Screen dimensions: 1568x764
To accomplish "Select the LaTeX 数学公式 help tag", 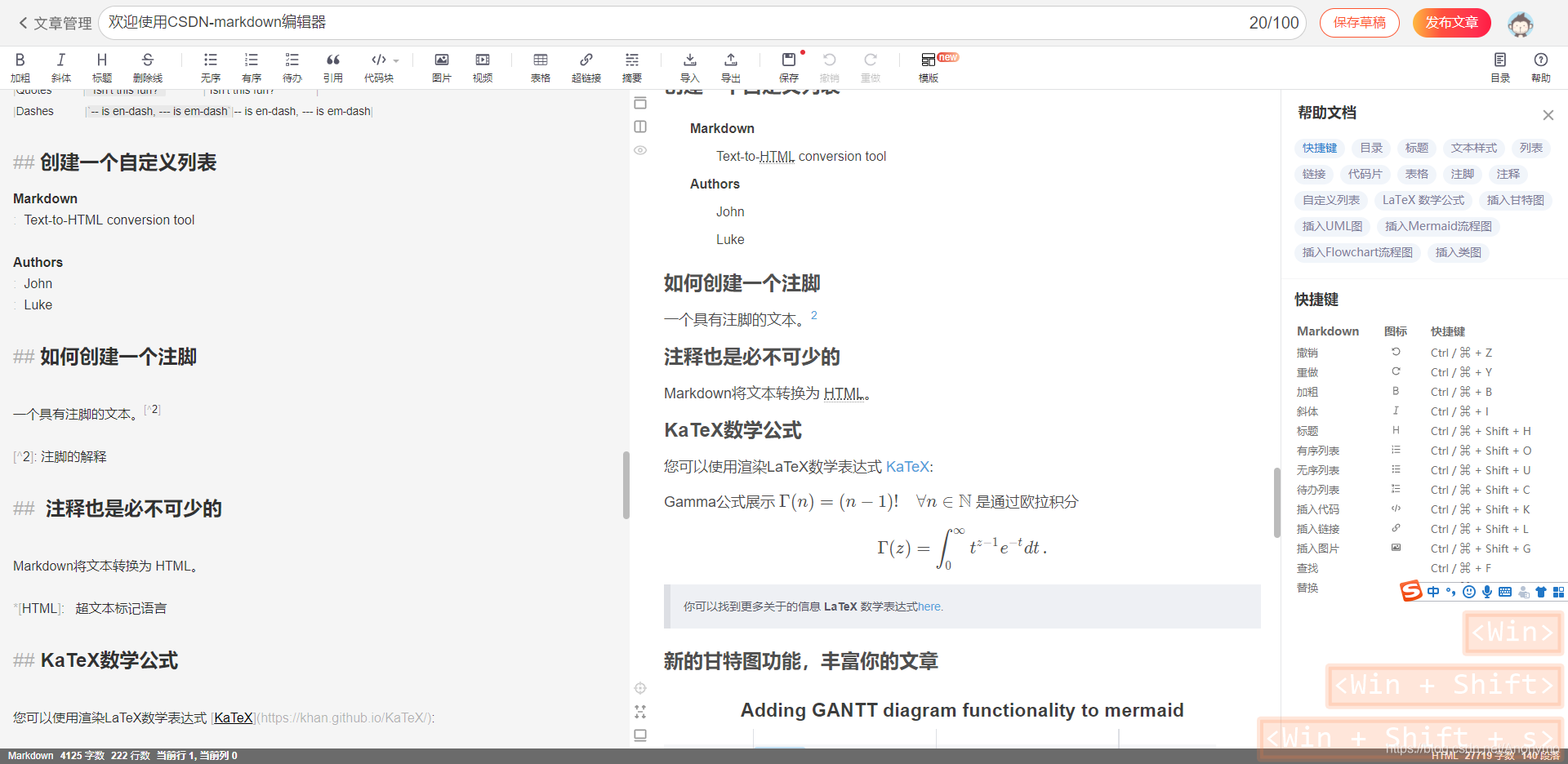I will (x=1423, y=200).
